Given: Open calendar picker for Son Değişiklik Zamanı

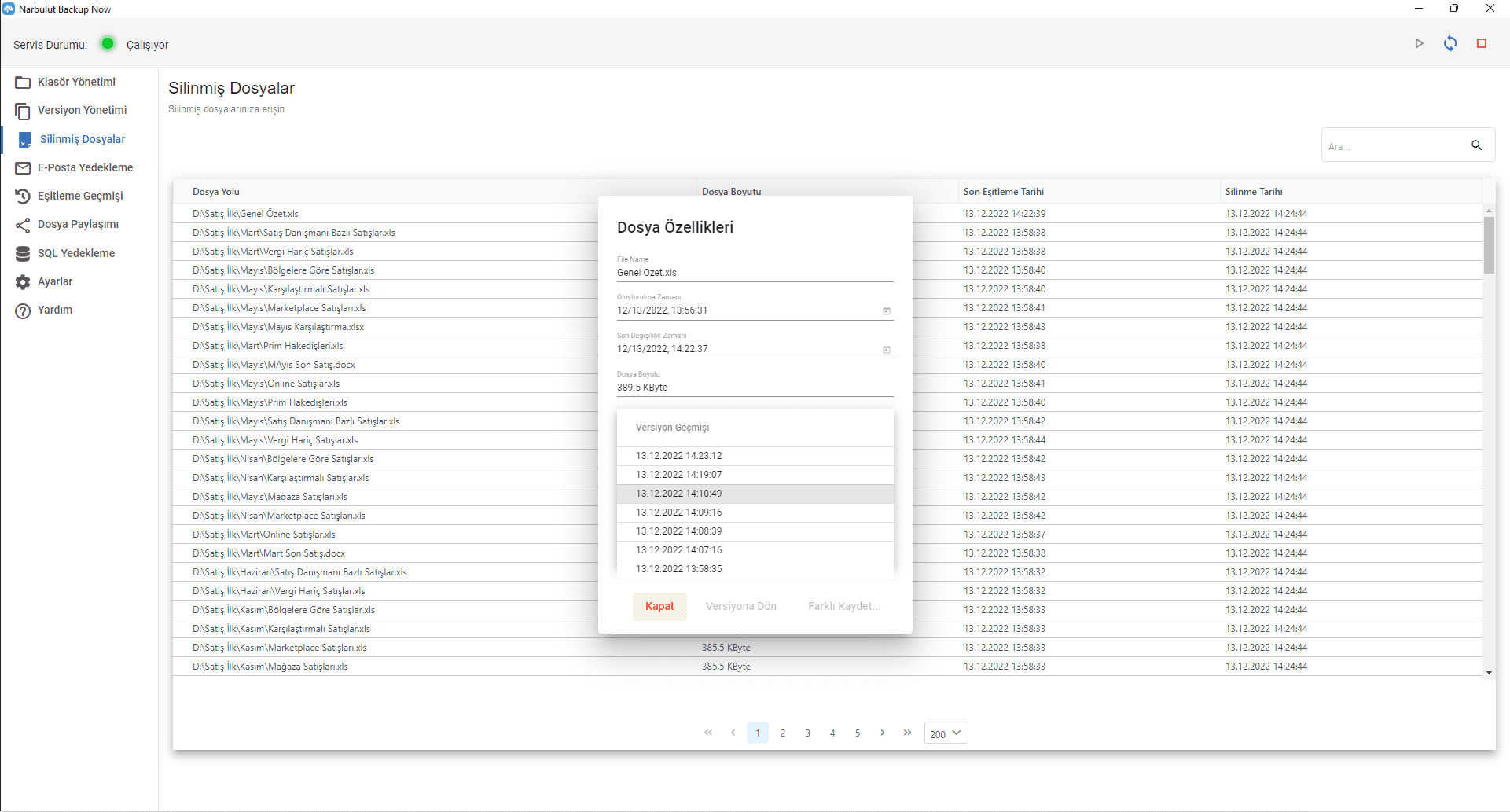Looking at the screenshot, I should point(886,350).
